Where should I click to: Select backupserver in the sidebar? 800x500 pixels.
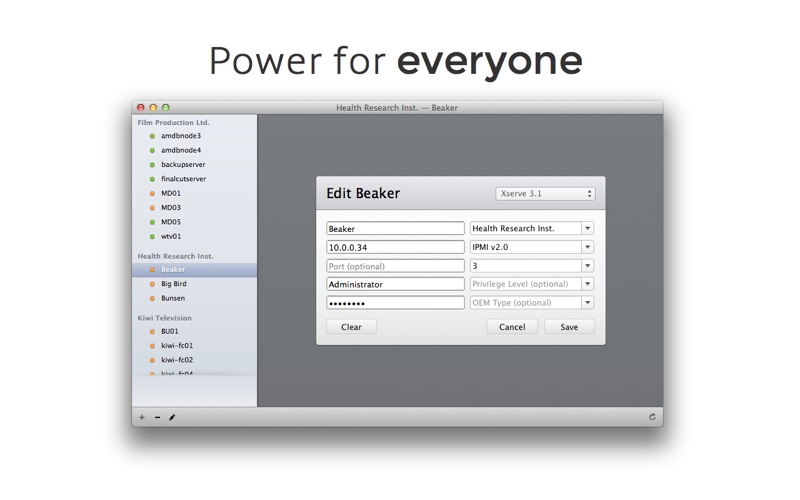[x=182, y=164]
